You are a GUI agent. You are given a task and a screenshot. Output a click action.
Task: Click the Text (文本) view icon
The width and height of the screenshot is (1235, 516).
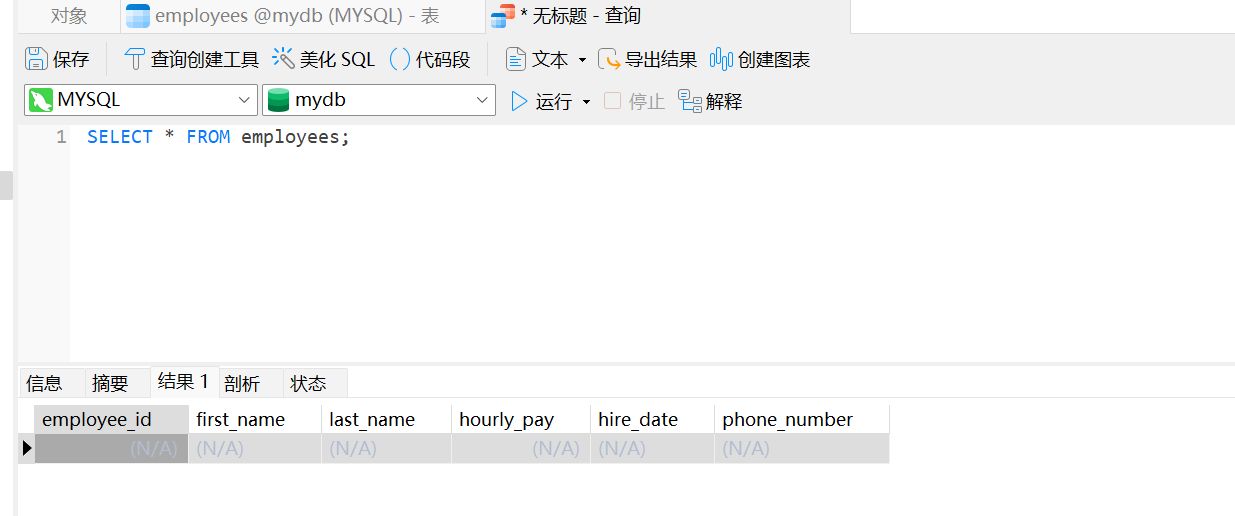pos(516,60)
